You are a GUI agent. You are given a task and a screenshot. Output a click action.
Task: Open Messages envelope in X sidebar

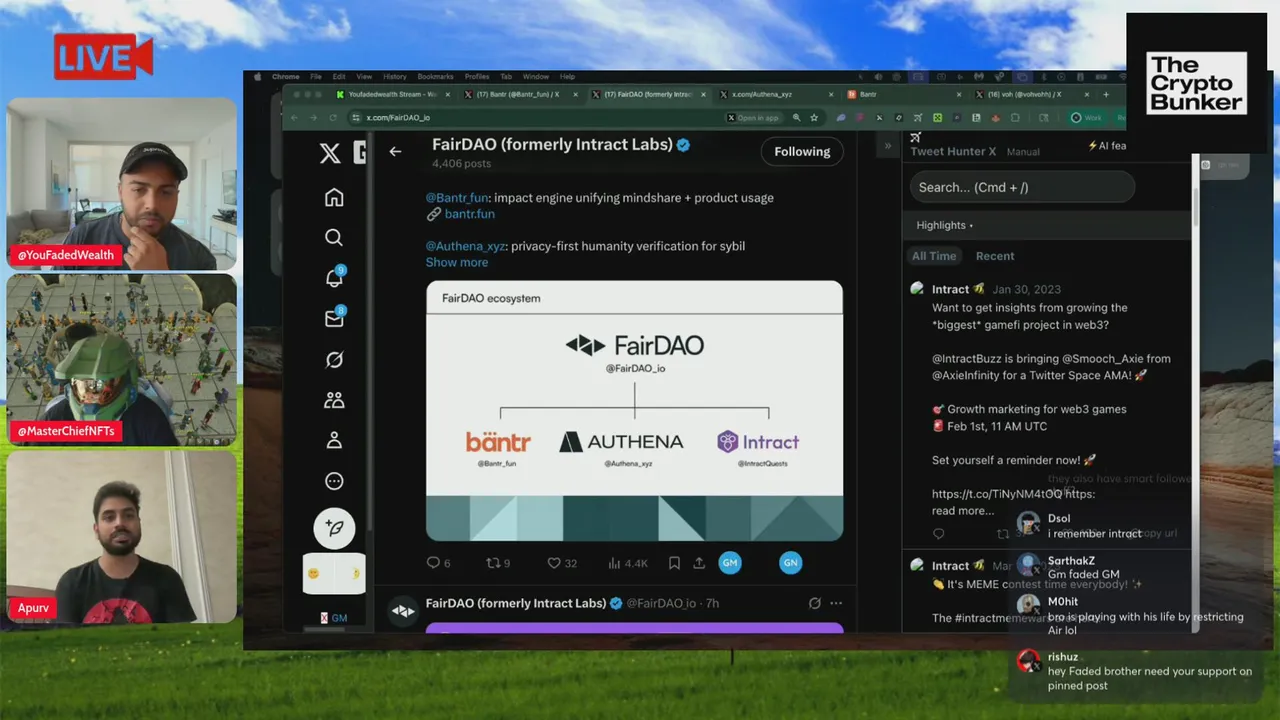(334, 318)
